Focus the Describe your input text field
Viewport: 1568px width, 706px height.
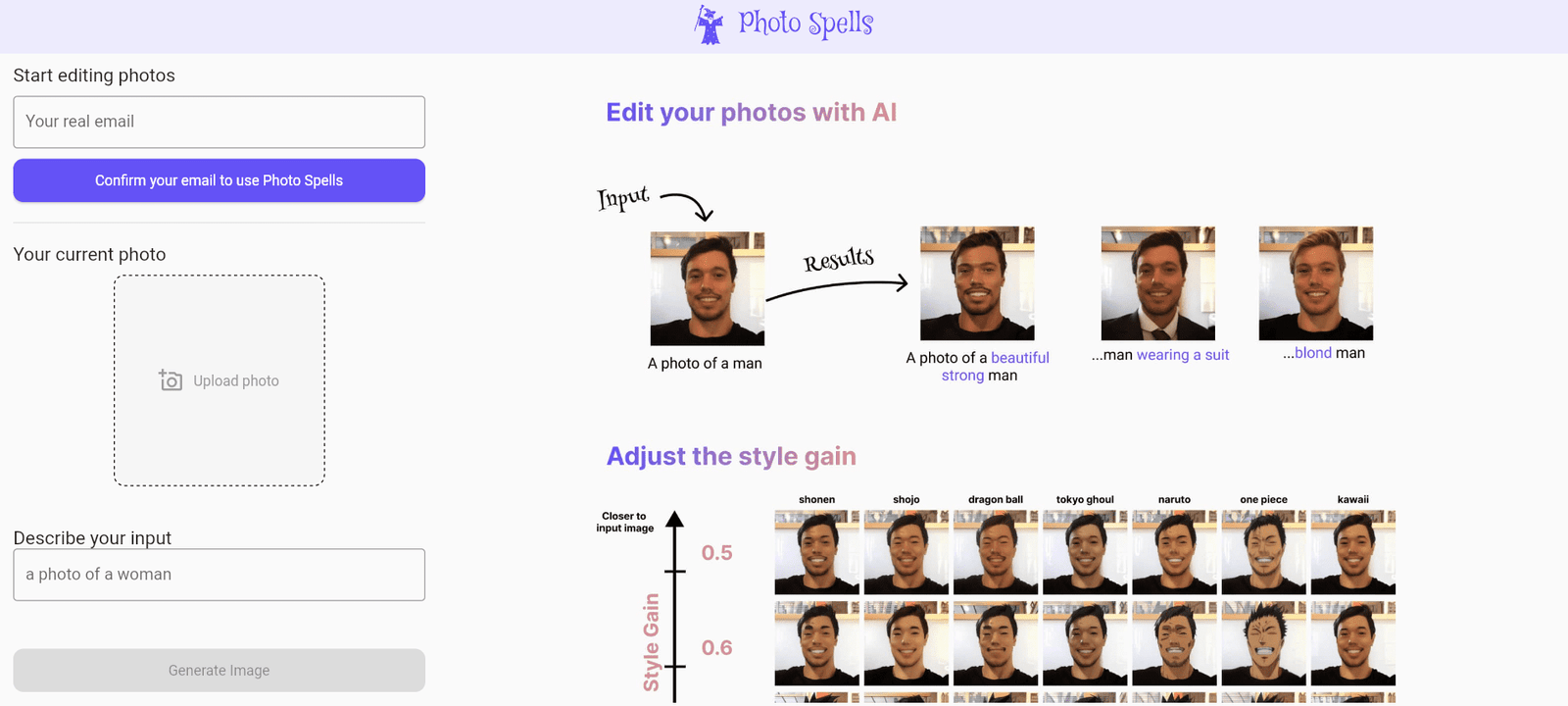click(219, 575)
